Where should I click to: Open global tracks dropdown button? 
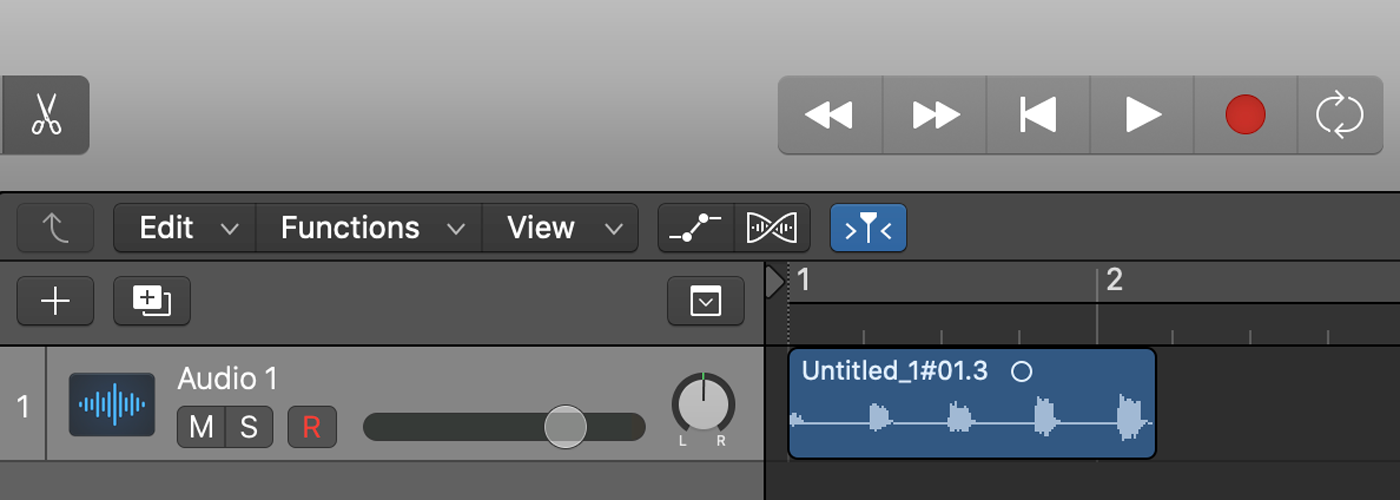(706, 301)
